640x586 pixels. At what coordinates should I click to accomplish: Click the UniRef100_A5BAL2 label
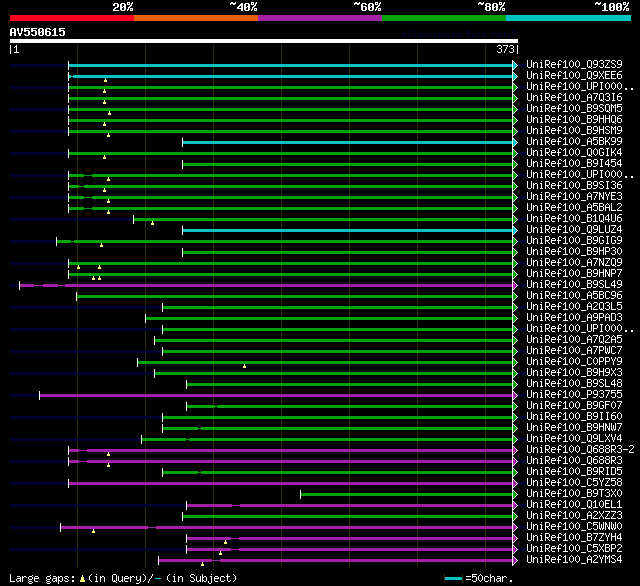pyautogui.click(x=574, y=208)
